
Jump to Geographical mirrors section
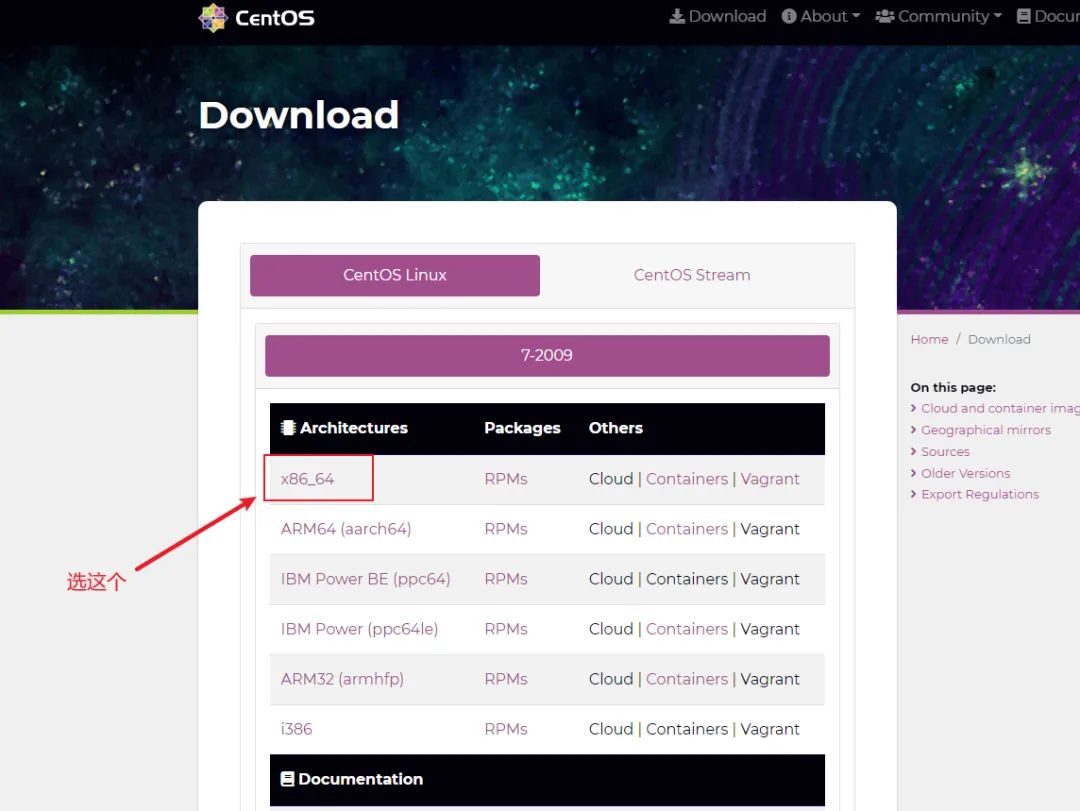(986, 430)
